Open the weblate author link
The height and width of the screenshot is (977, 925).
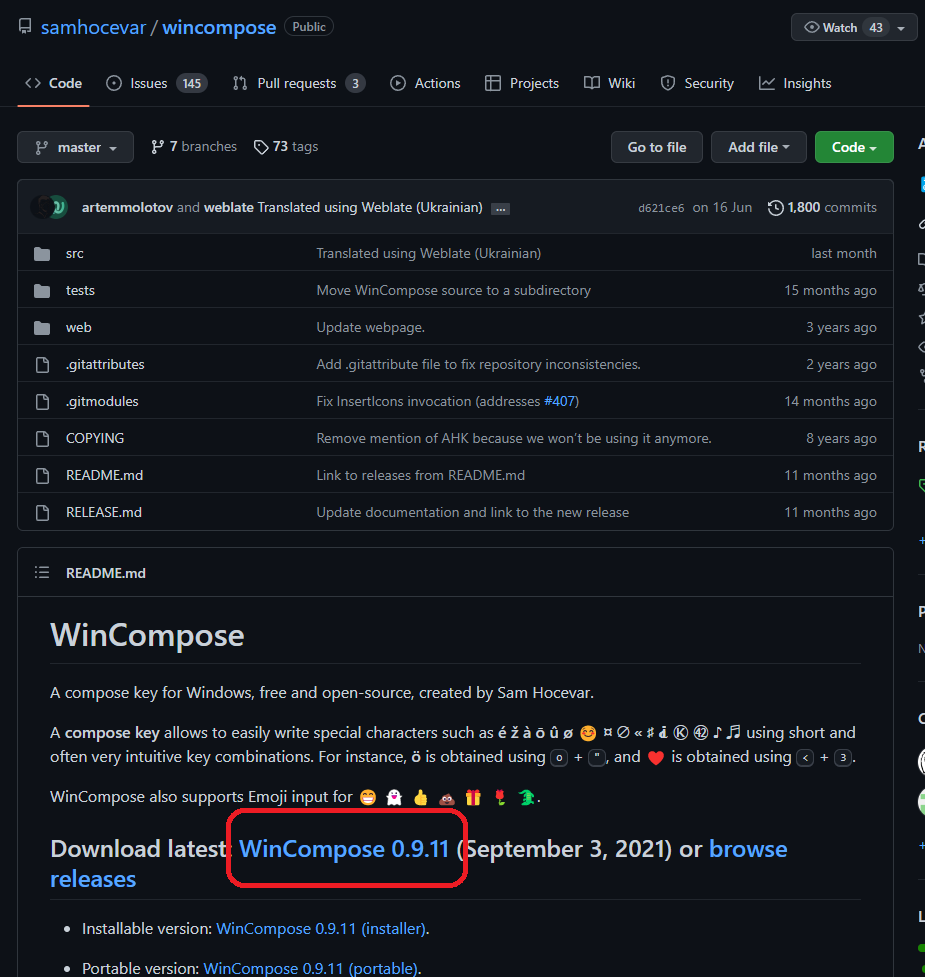(x=229, y=207)
